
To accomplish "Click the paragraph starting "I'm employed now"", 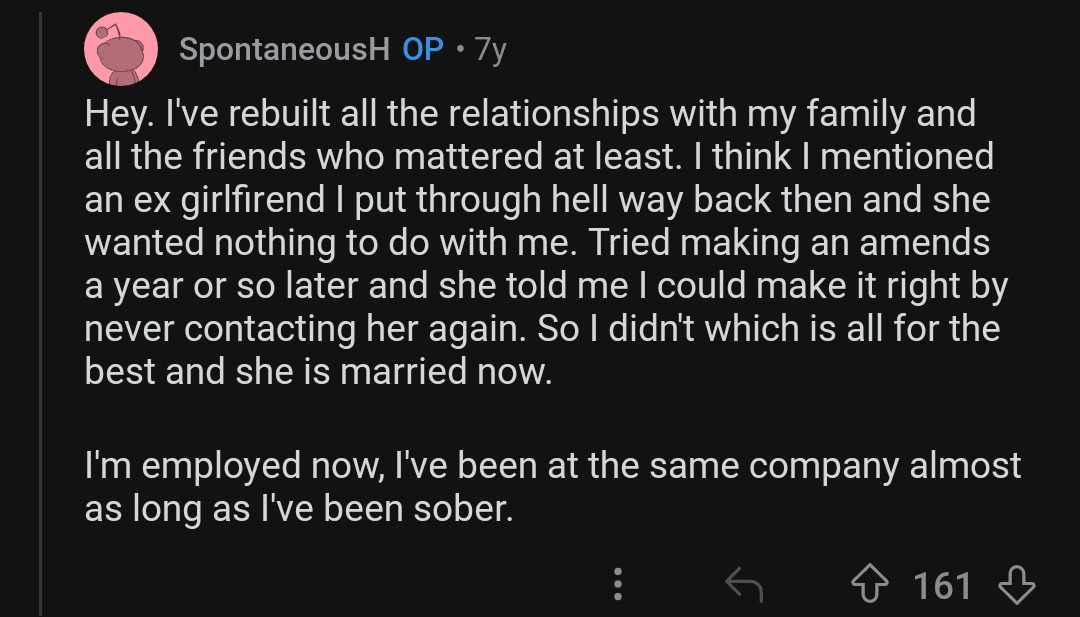I will [x=552, y=487].
